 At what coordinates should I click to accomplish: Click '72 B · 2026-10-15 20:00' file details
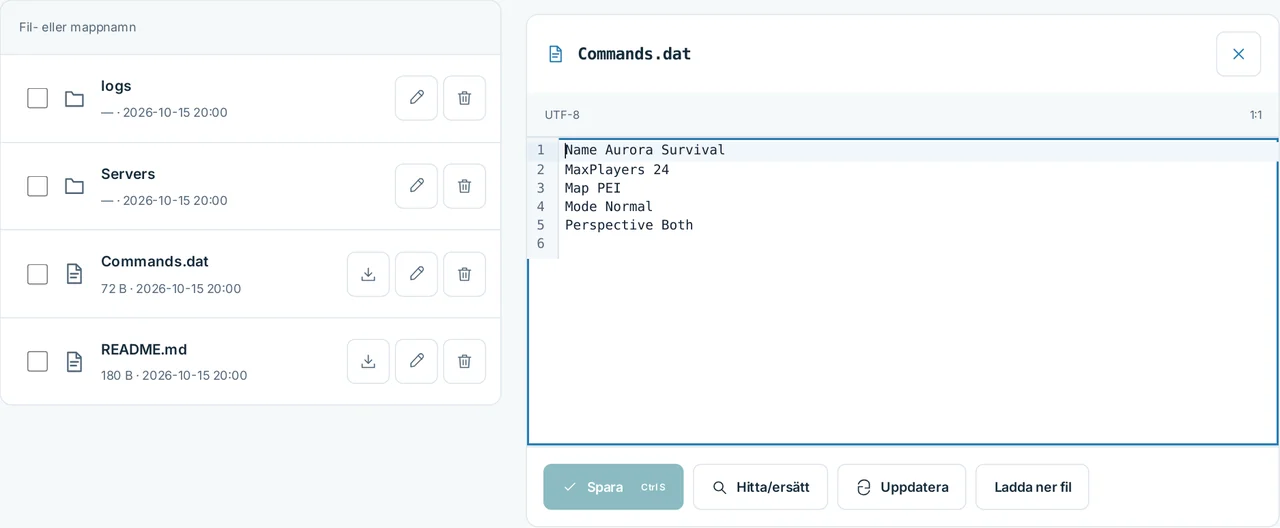171,288
